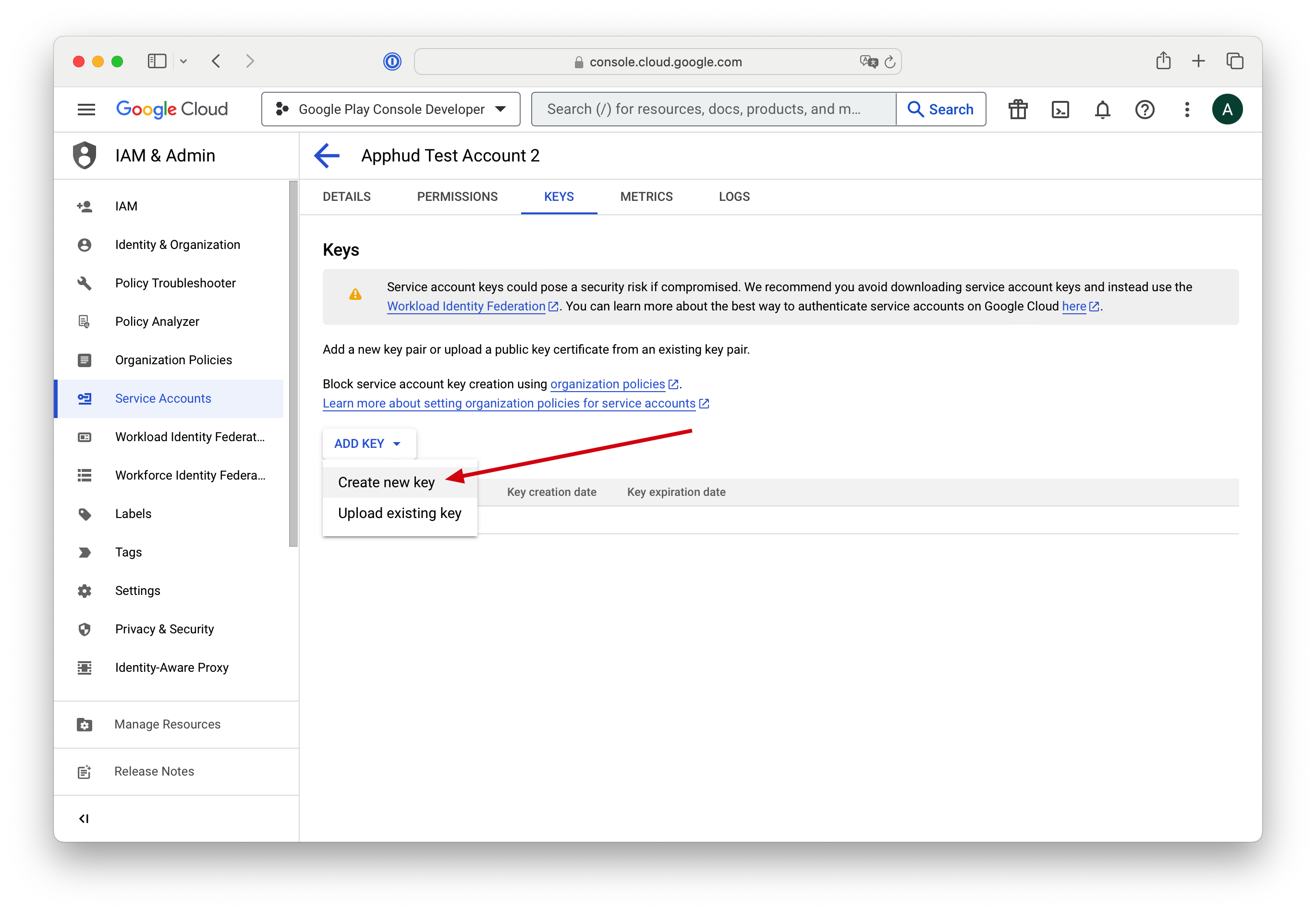Open the ADD KEY dropdown
The image size is (1316, 913).
(x=368, y=443)
